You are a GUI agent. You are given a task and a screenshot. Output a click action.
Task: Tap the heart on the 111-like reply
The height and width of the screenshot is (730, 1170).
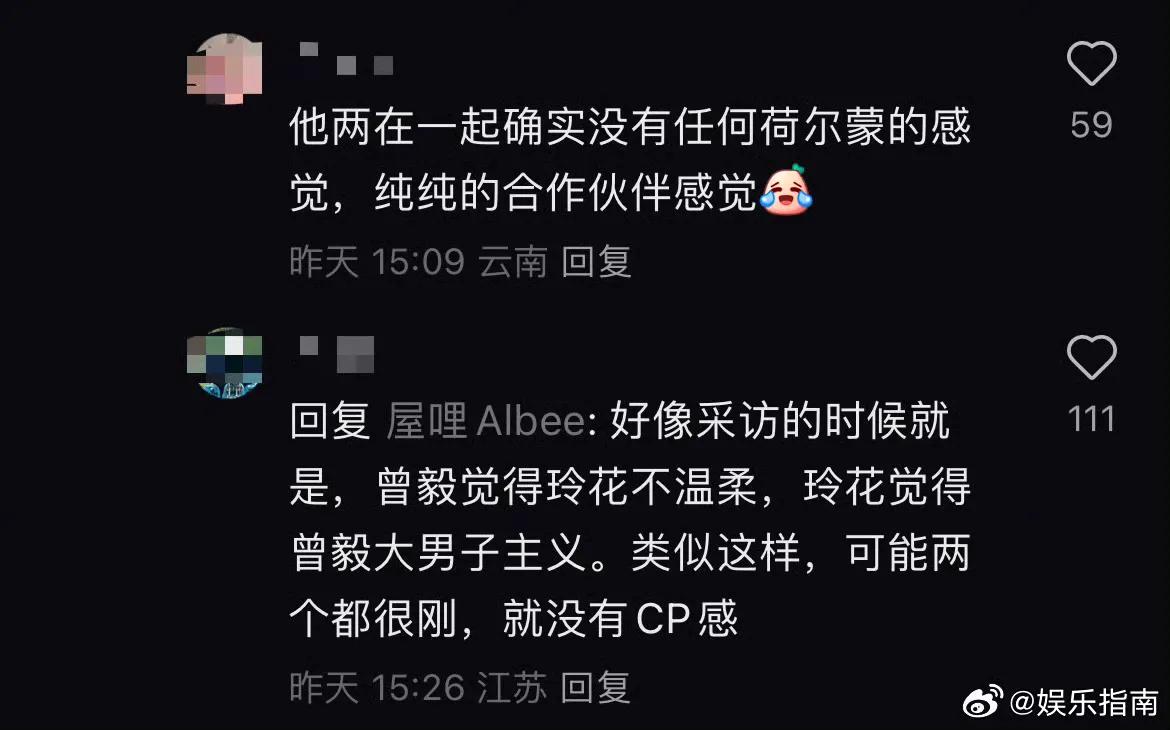point(1091,357)
